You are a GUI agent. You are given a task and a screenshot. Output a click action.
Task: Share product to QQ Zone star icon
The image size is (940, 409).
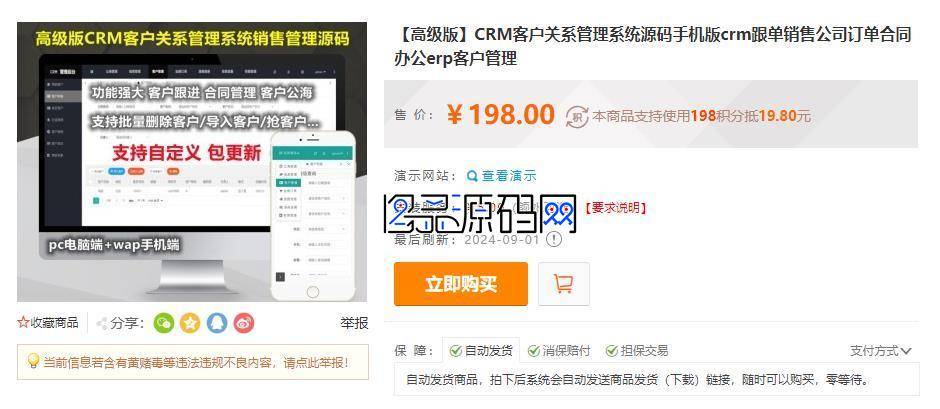tap(190, 323)
